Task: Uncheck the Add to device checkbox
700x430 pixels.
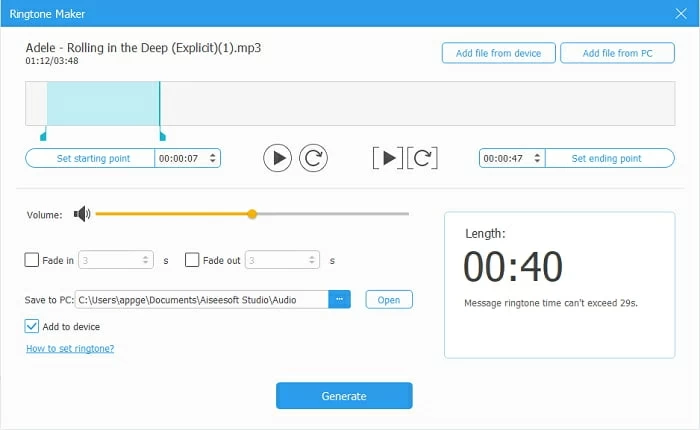Action: pyautogui.click(x=32, y=326)
